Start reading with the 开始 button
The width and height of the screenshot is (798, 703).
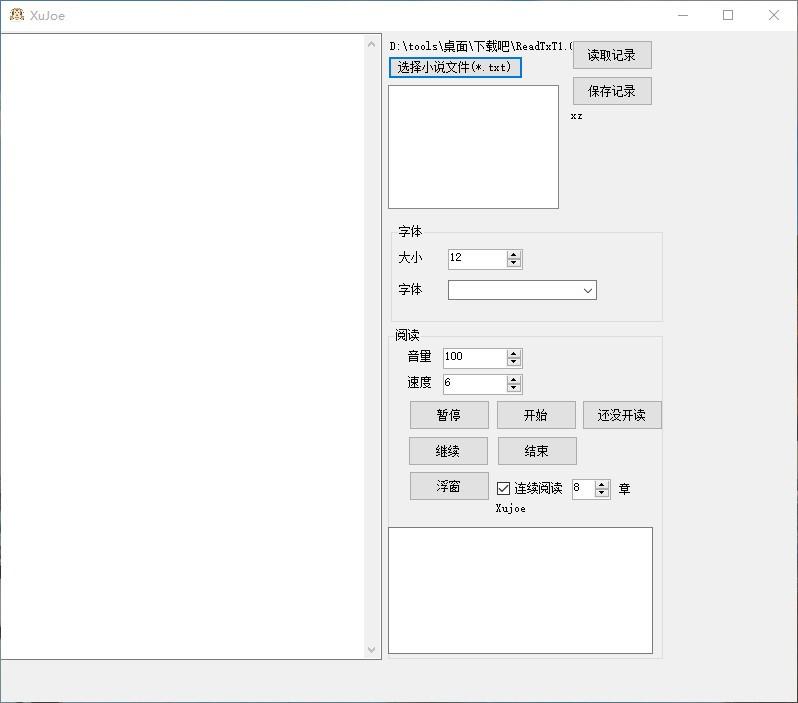536,415
